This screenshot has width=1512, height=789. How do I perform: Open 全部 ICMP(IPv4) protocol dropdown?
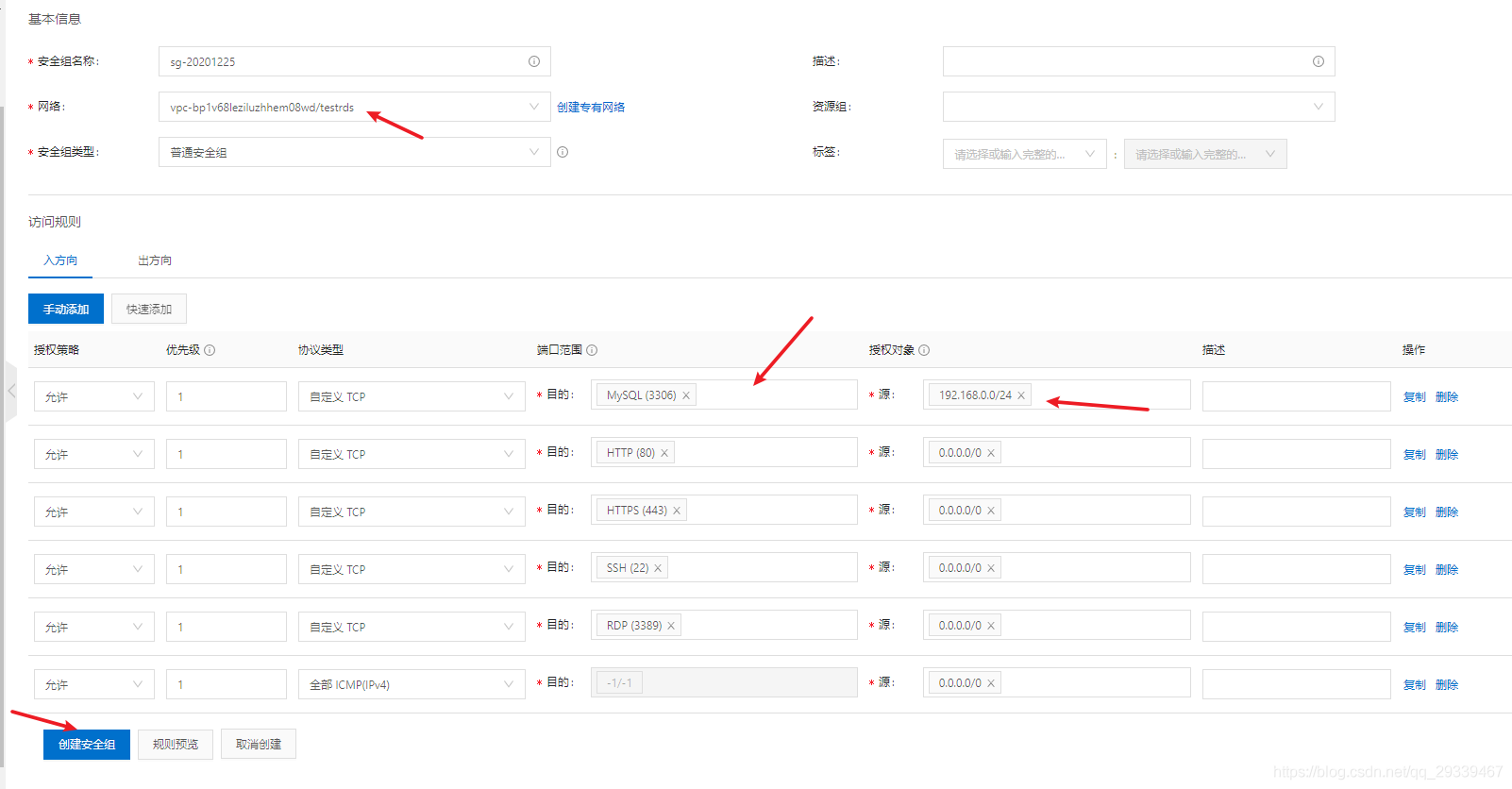(412, 684)
